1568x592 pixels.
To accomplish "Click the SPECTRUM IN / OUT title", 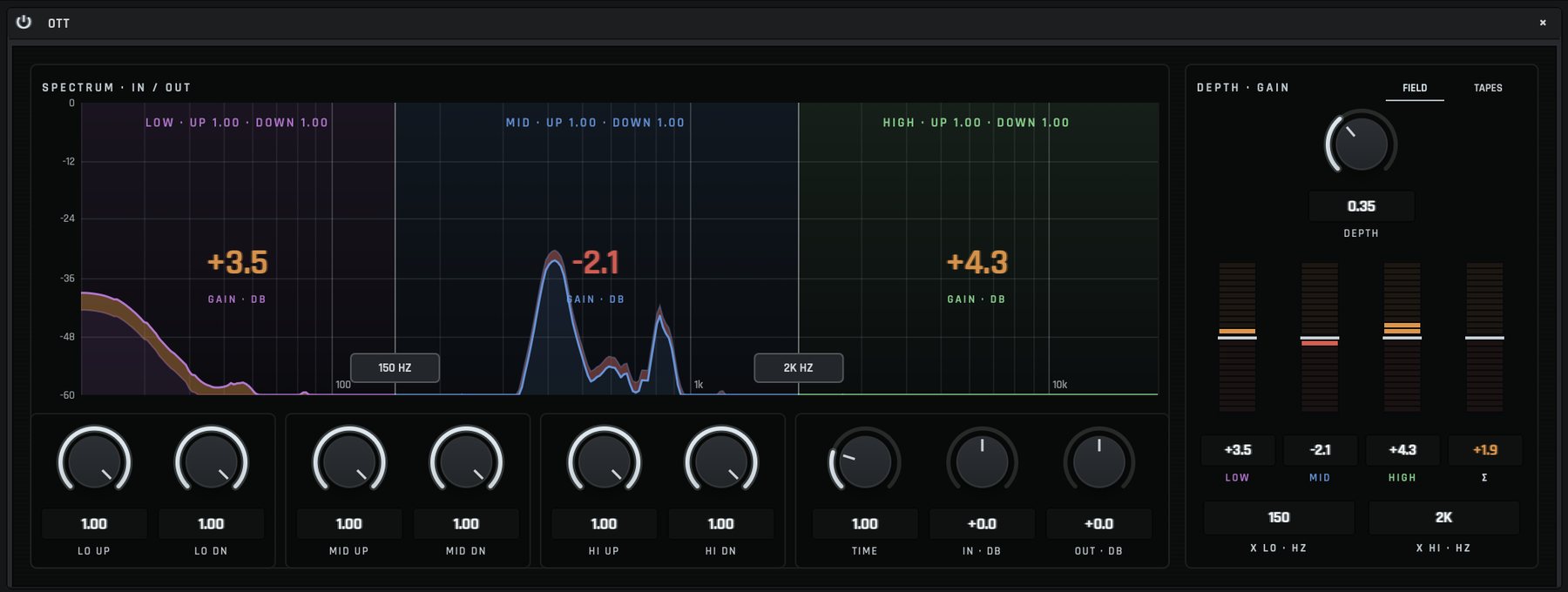I will pyautogui.click(x=117, y=88).
